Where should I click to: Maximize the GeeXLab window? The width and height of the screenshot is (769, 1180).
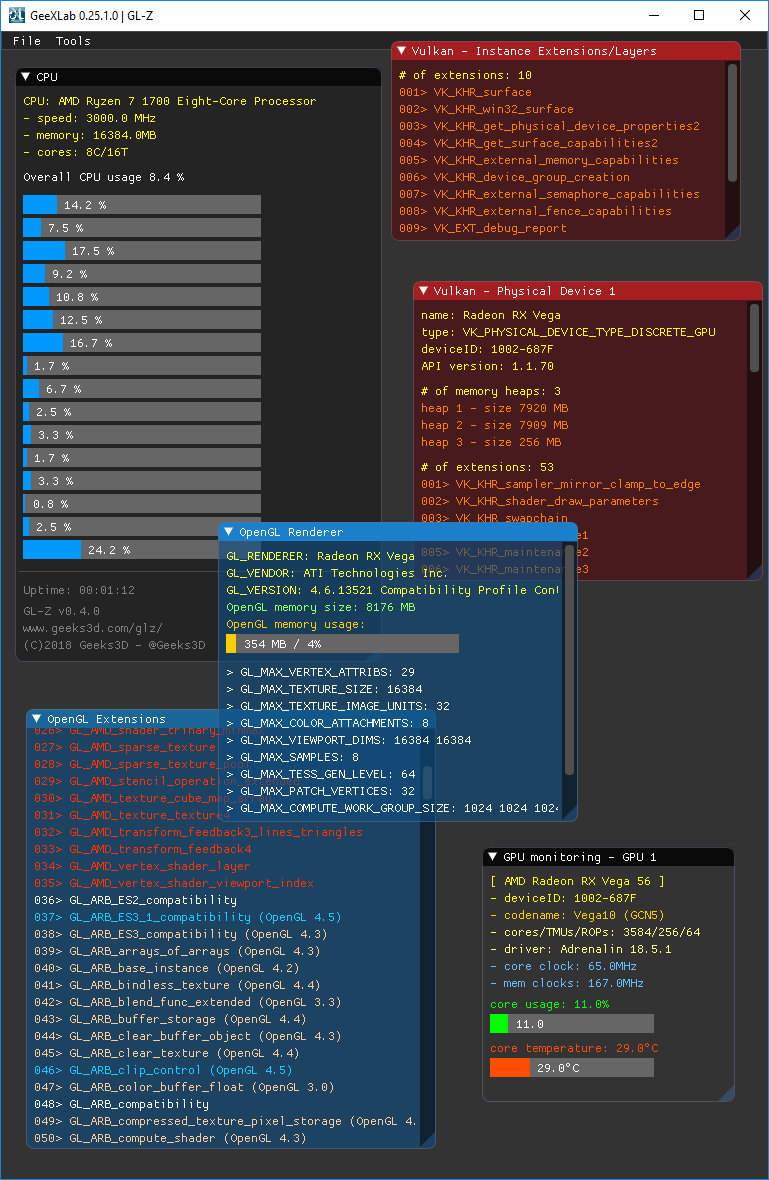(x=699, y=15)
